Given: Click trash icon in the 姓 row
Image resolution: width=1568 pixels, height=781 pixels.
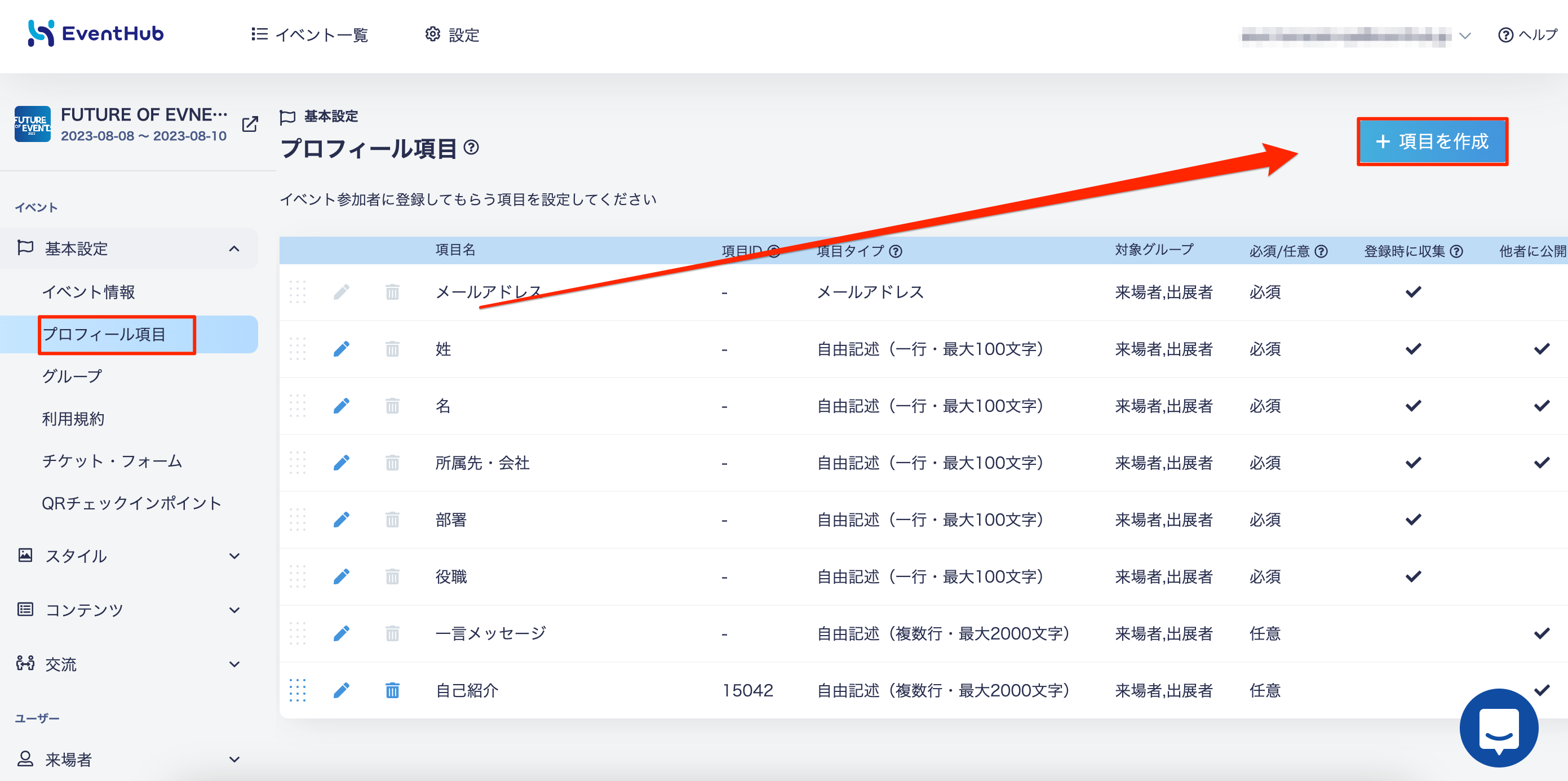Looking at the screenshot, I should [393, 349].
